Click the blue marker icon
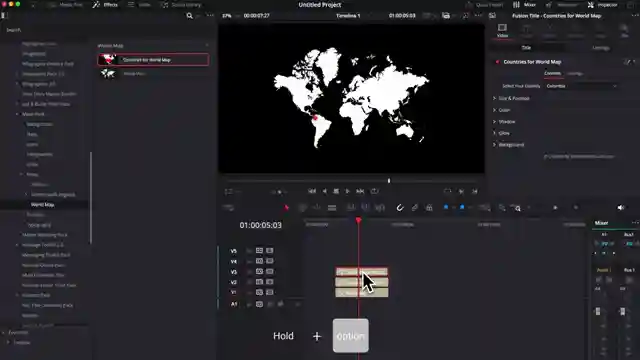This screenshot has width=640, height=360. point(462,208)
